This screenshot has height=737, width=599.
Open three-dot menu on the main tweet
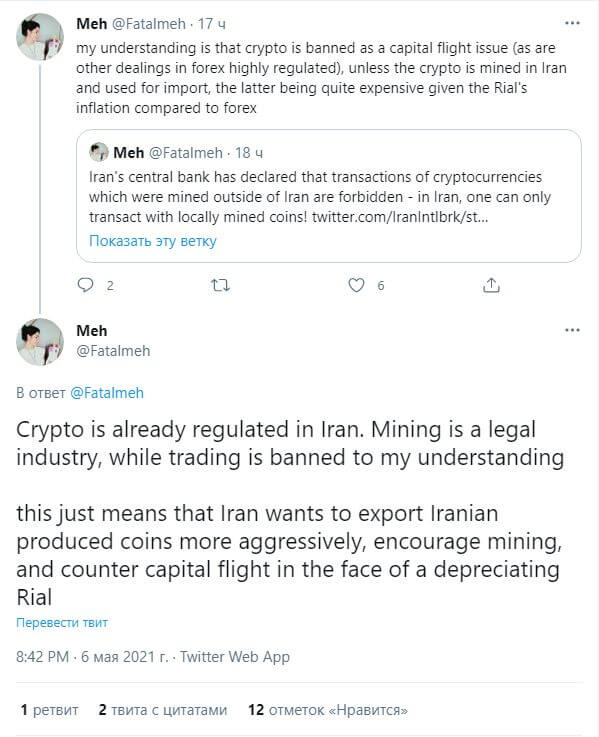572,330
